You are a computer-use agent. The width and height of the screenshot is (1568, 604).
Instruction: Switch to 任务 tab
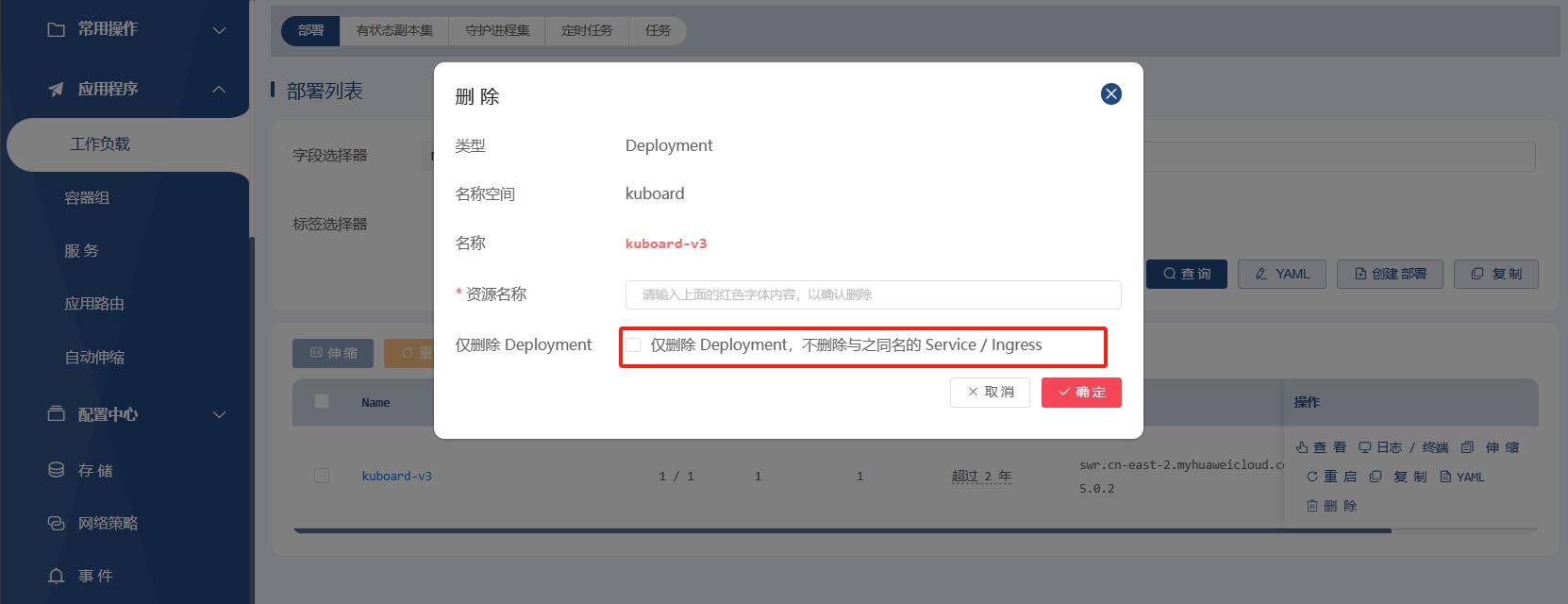click(x=658, y=30)
